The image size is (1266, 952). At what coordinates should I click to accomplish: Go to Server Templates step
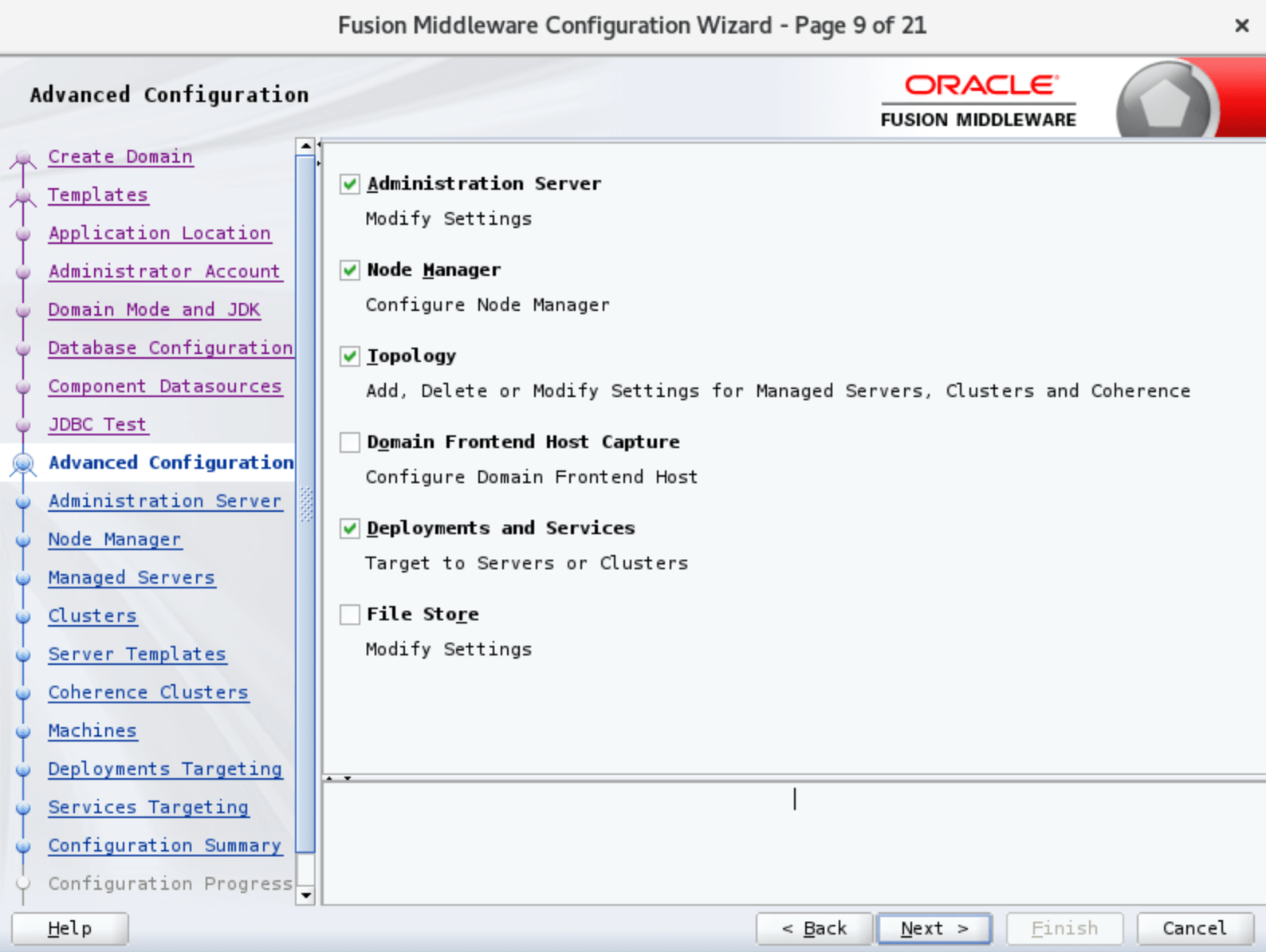click(137, 654)
